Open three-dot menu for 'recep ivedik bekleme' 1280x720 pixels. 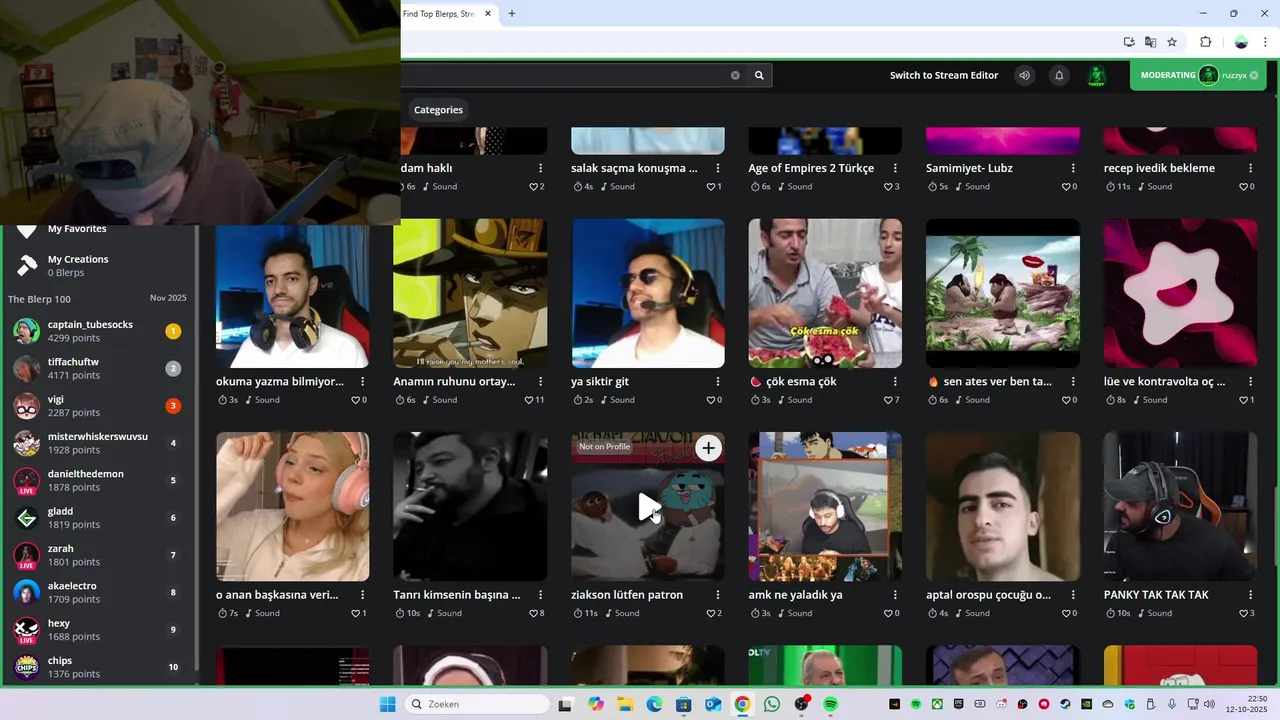1251,168
